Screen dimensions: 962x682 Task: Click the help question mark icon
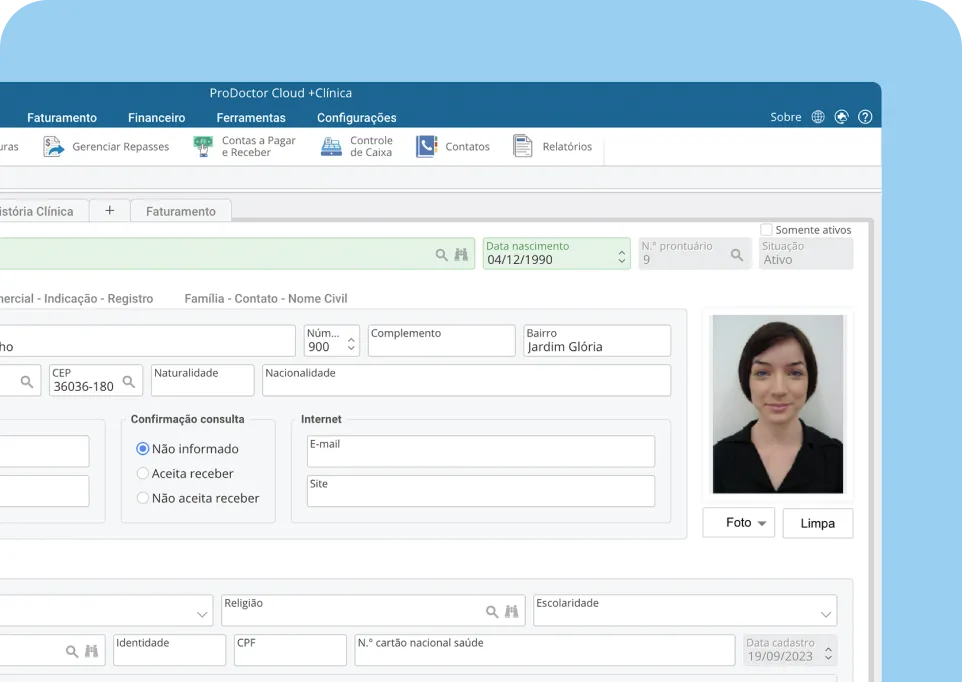tap(865, 117)
